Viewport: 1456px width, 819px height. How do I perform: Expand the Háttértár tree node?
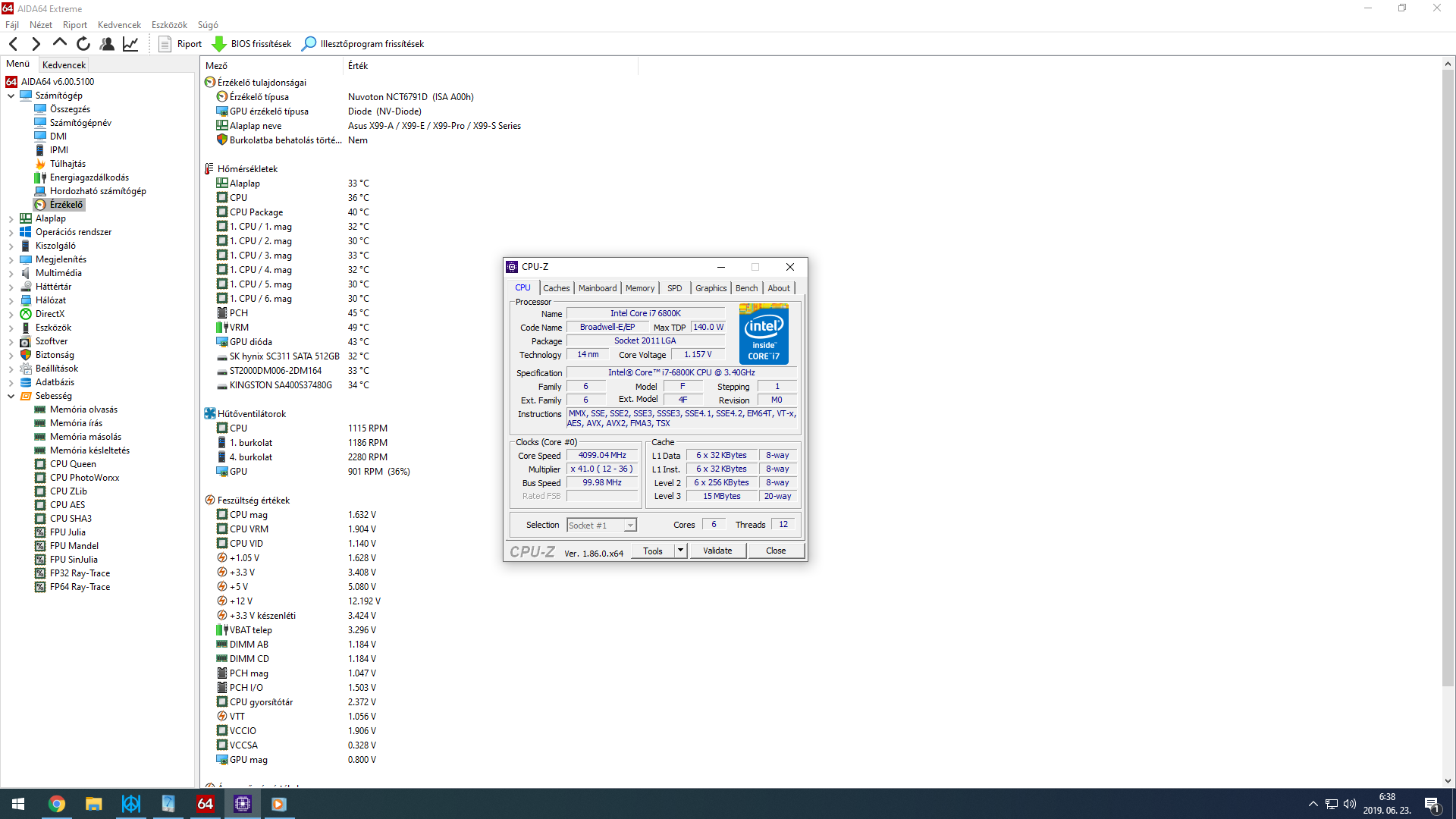[x=11, y=287]
